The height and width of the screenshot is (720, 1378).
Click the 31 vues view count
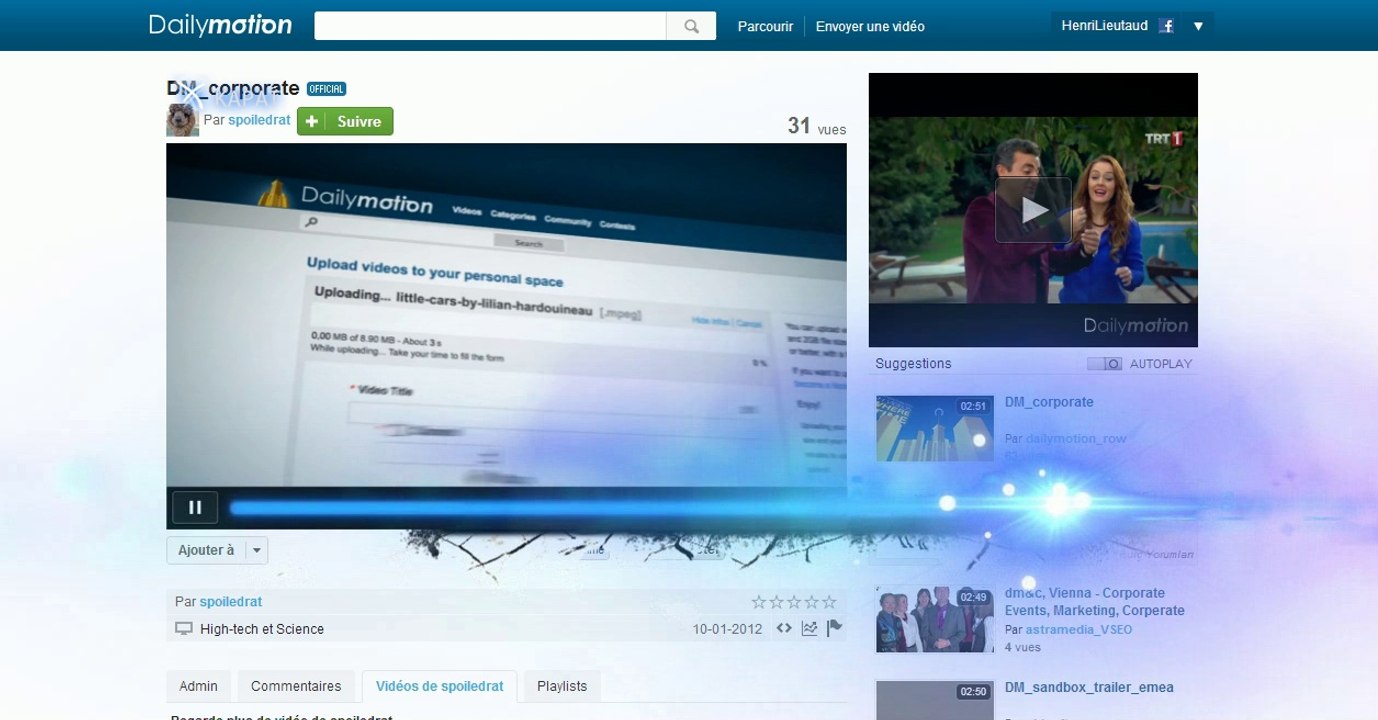click(816, 126)
